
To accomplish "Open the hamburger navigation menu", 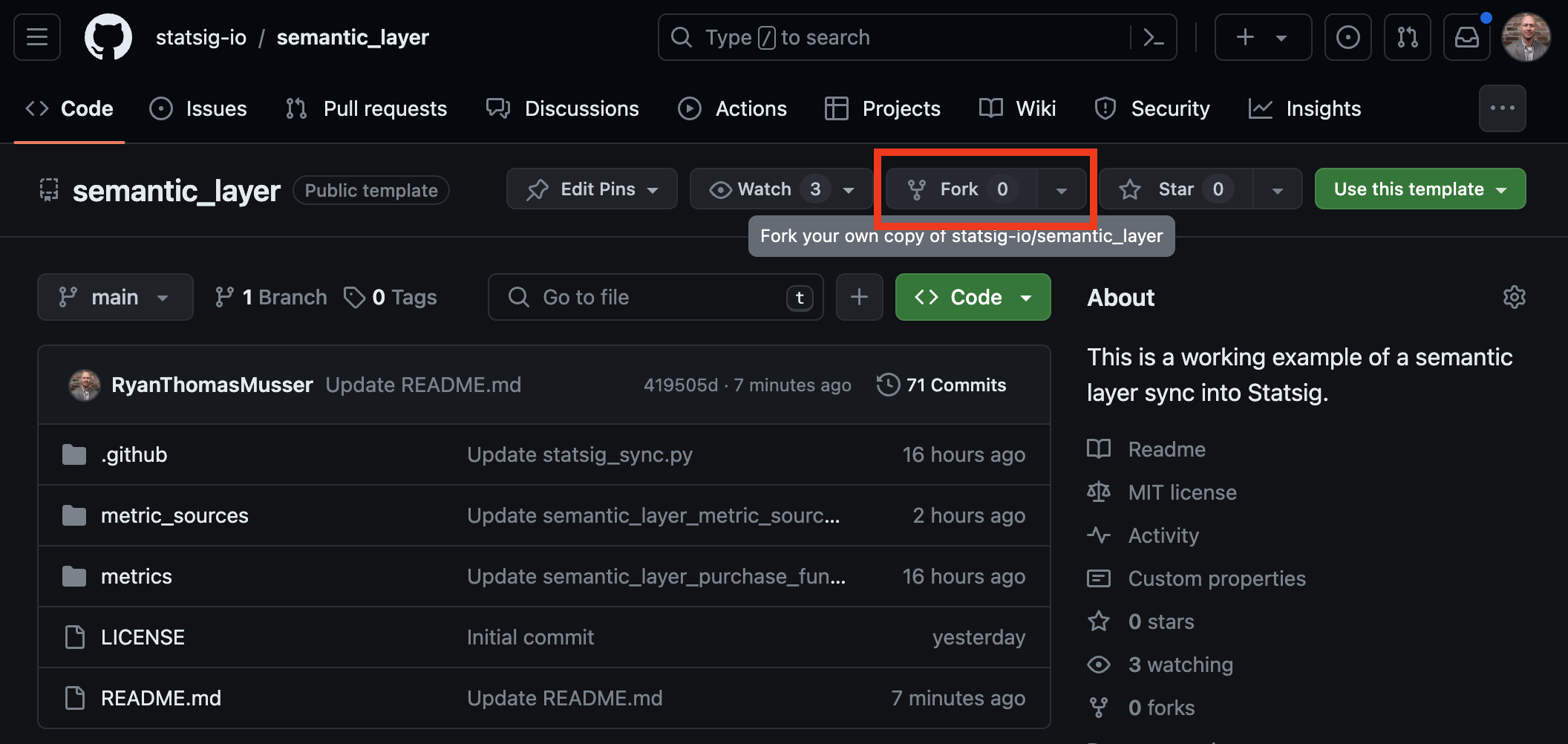I will (x=37, y=37).
